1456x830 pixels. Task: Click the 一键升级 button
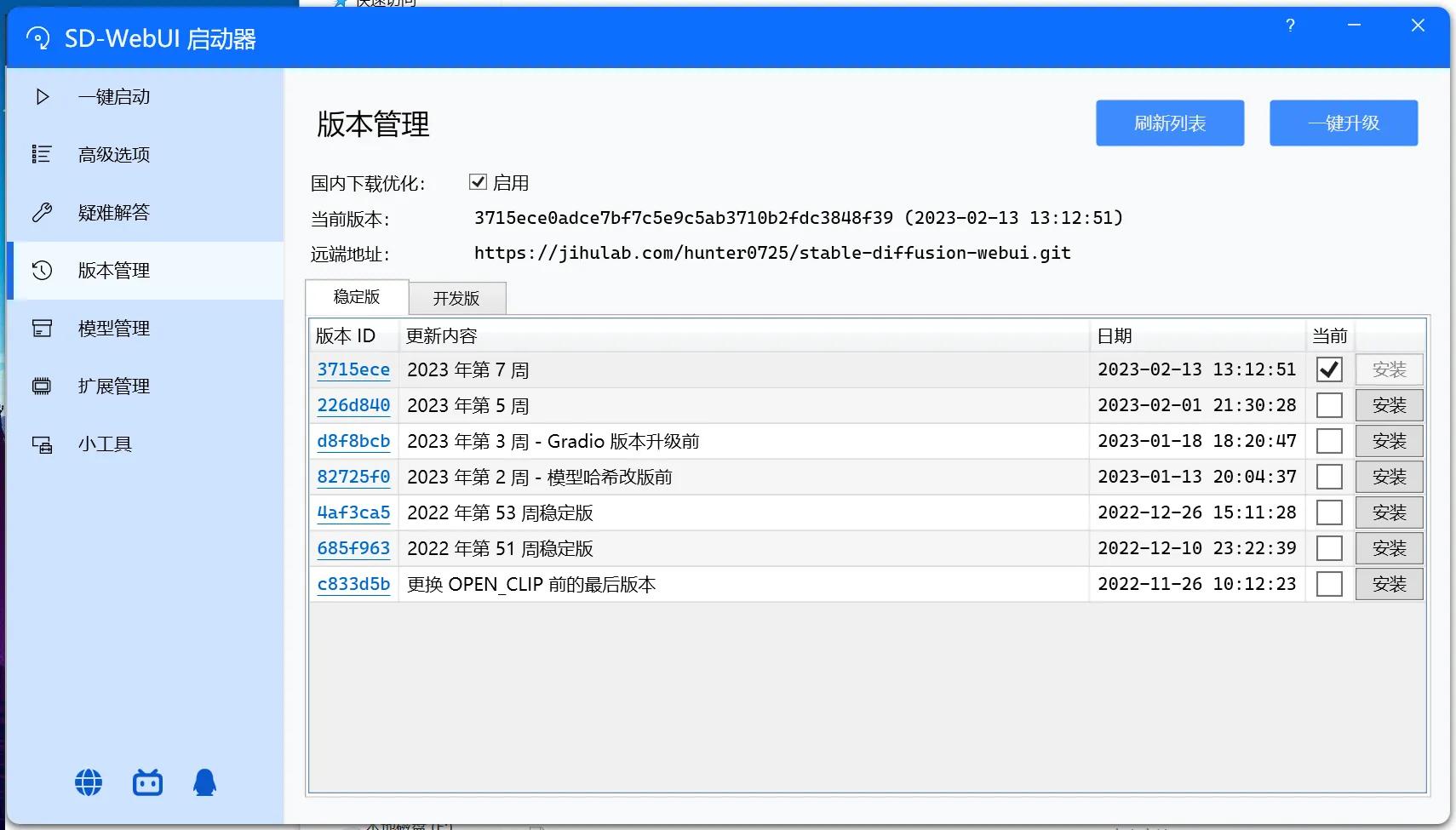tap(1344, 123)
